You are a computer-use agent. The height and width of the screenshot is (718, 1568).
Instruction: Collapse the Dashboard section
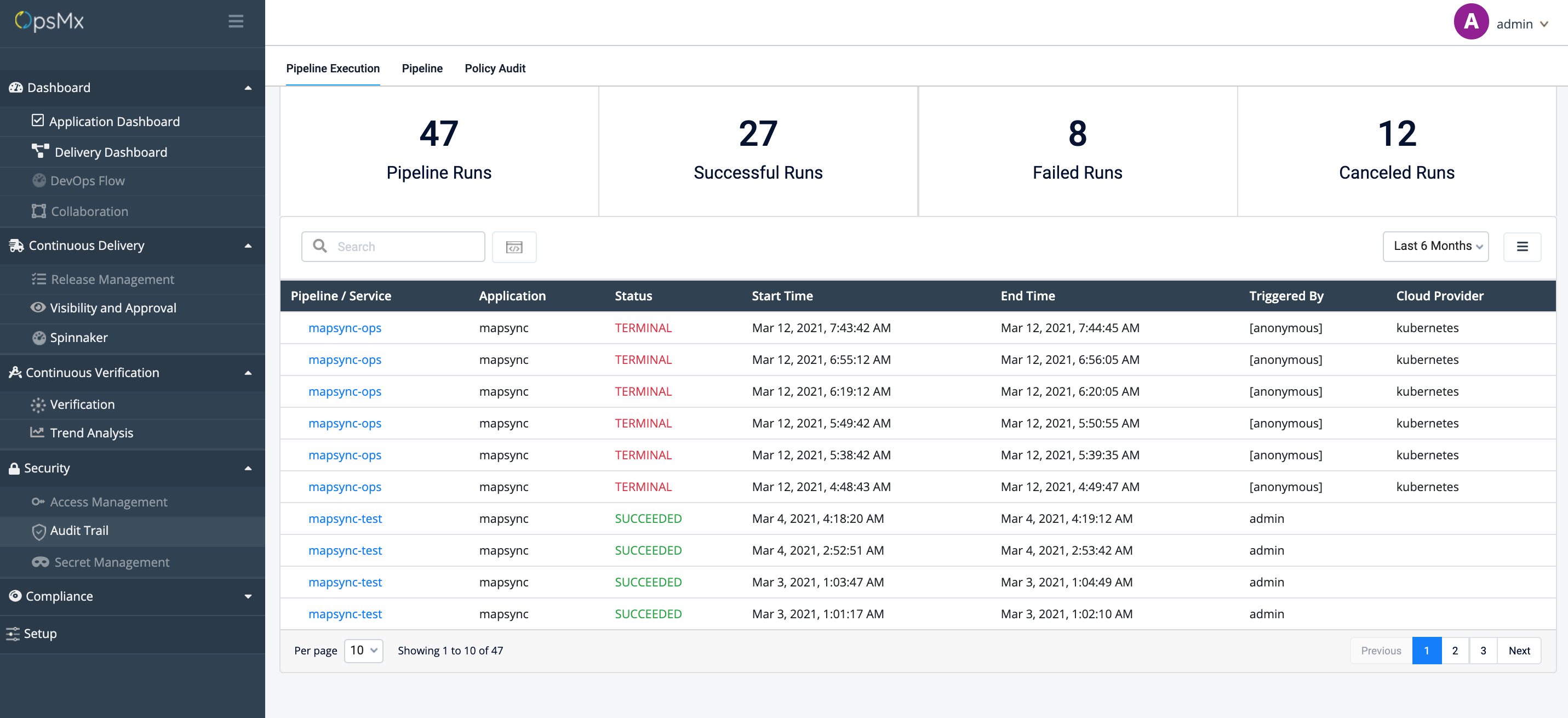(x=248, y=87)
